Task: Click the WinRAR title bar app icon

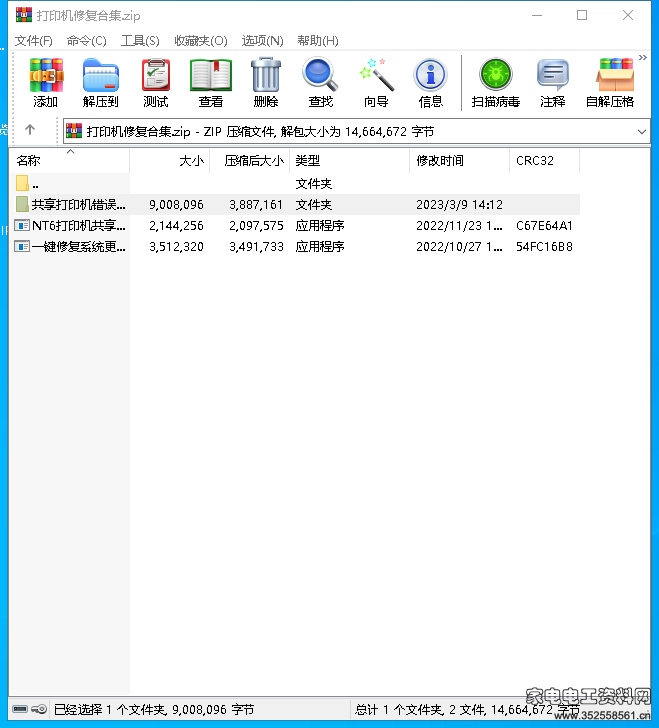Action: coord(24,15)
